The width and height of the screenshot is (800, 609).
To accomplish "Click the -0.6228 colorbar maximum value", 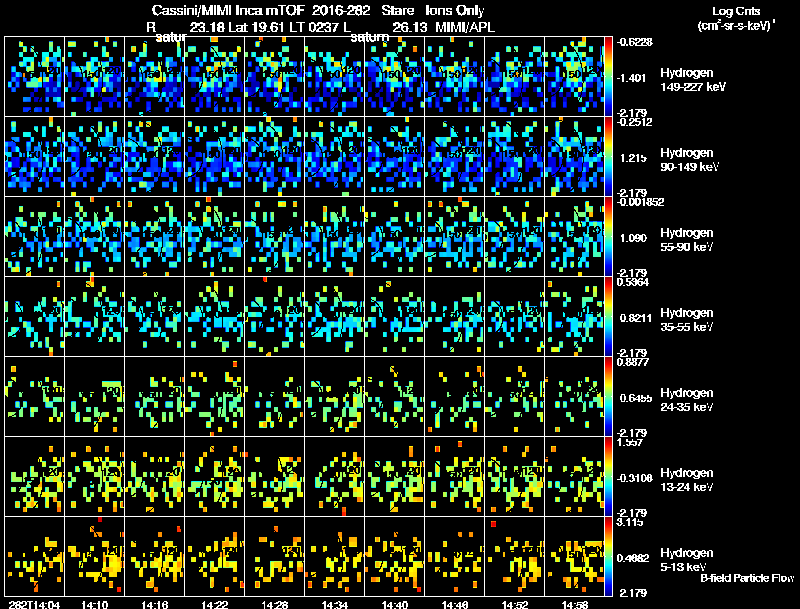I will 634,42.
